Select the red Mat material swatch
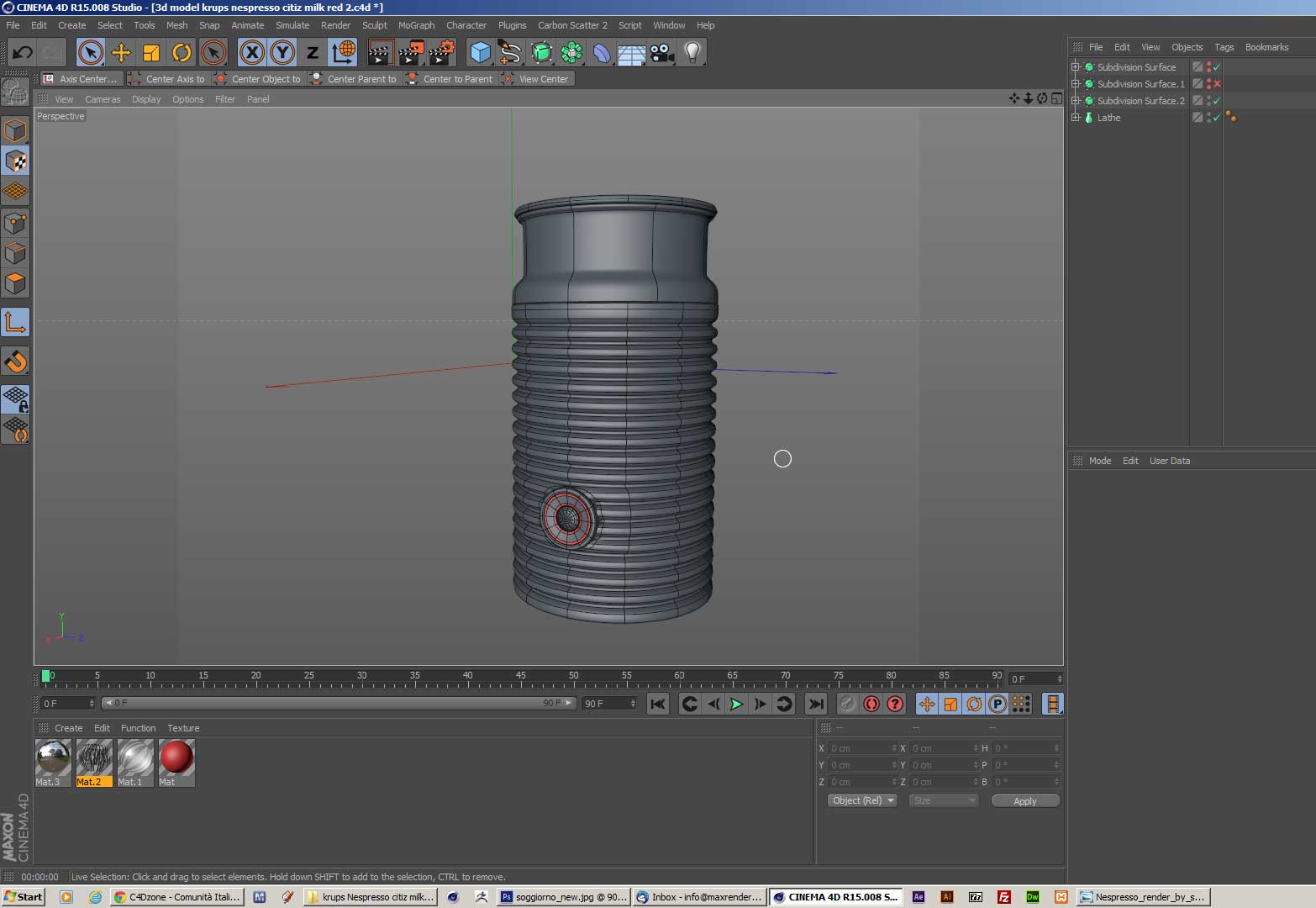The height and width of the screenshot is (908, 1316). click(x=176, y=758)
